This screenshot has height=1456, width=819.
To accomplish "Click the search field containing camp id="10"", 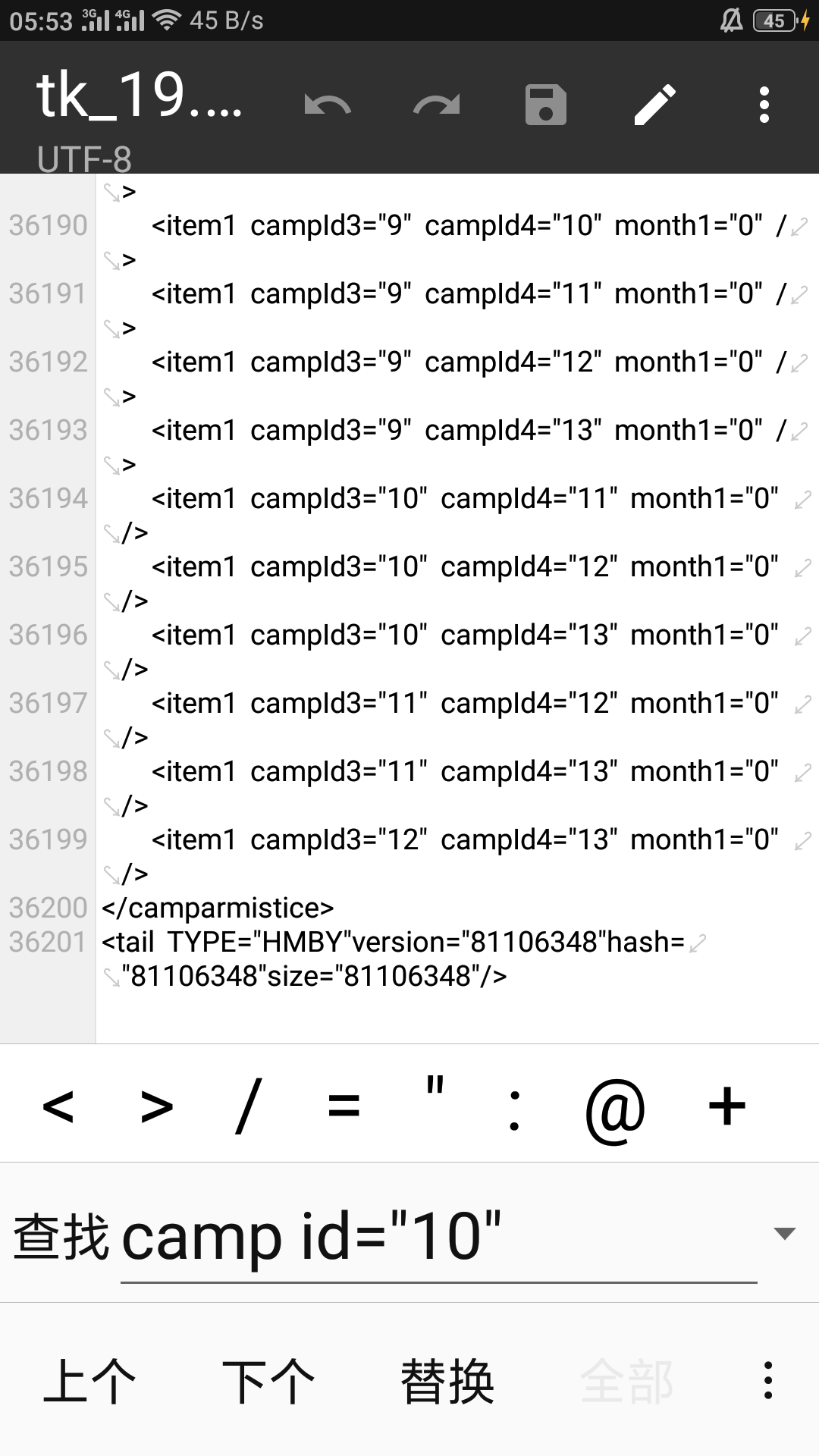I will click(438, 1236).
